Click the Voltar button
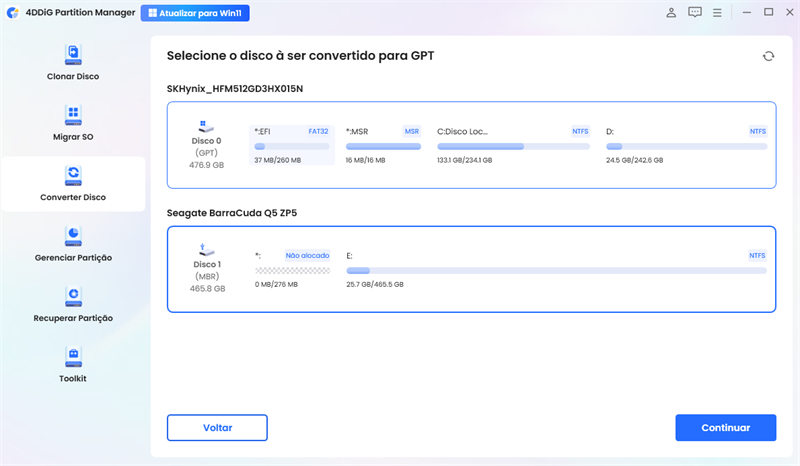Image resolution: width=800 pixels, height=466 pixels. [217, 428]
